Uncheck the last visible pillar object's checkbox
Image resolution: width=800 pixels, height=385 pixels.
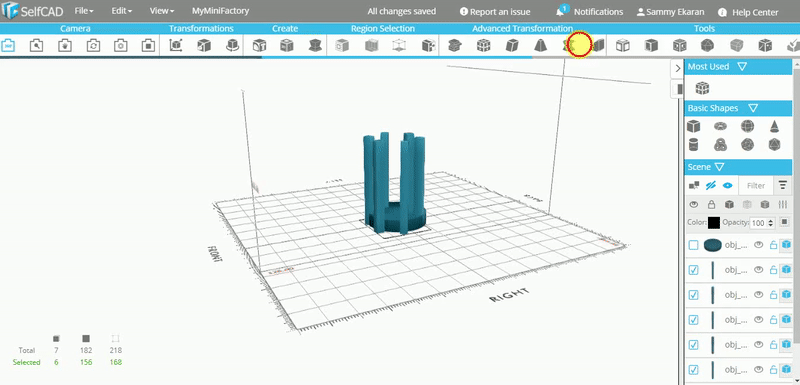[x=693, y=369]
